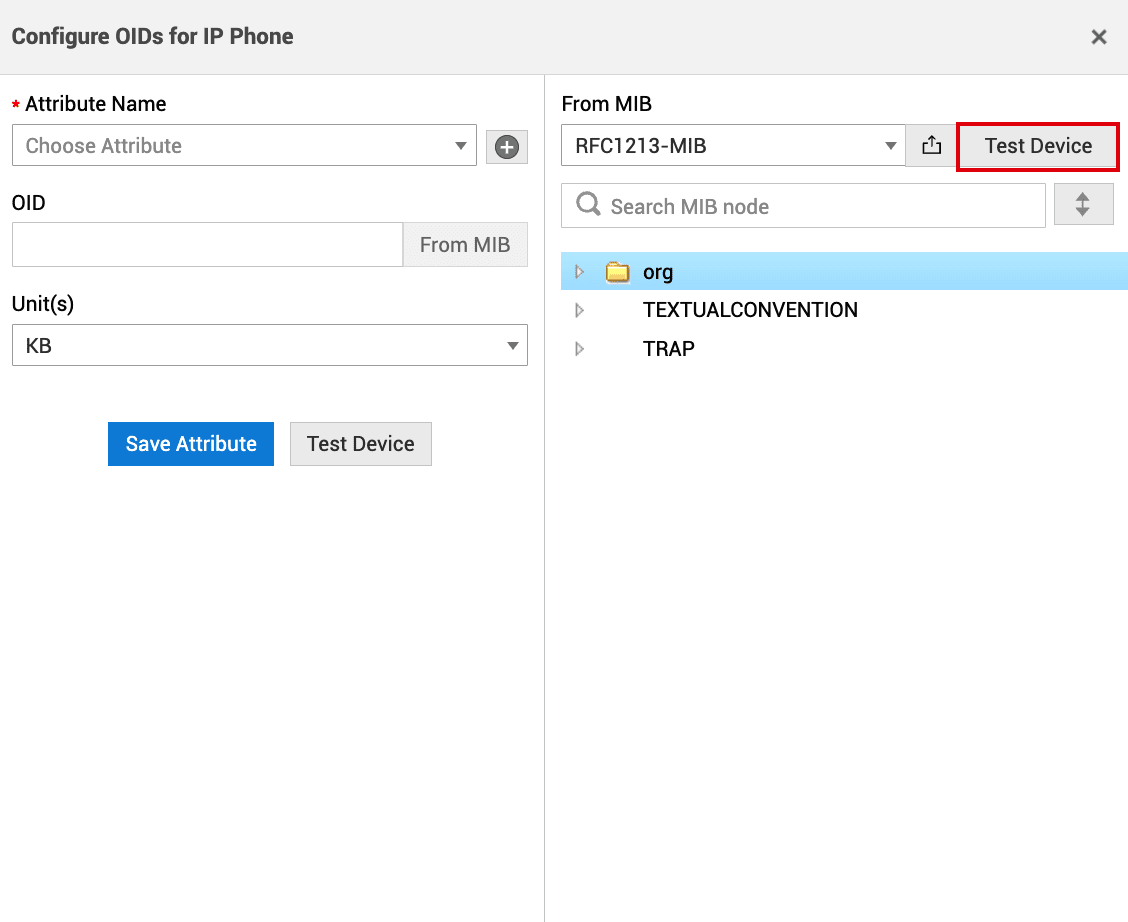Screen dimensions: 1128x922
Task: Open the Unit(s) dropdown showing KB
Action: [269, 346]
